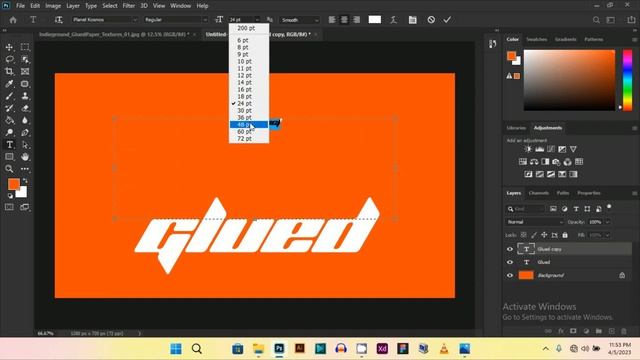Open the Character and Paragraph panels
Viewport: 640px width, 360px height.
[413, 20]
